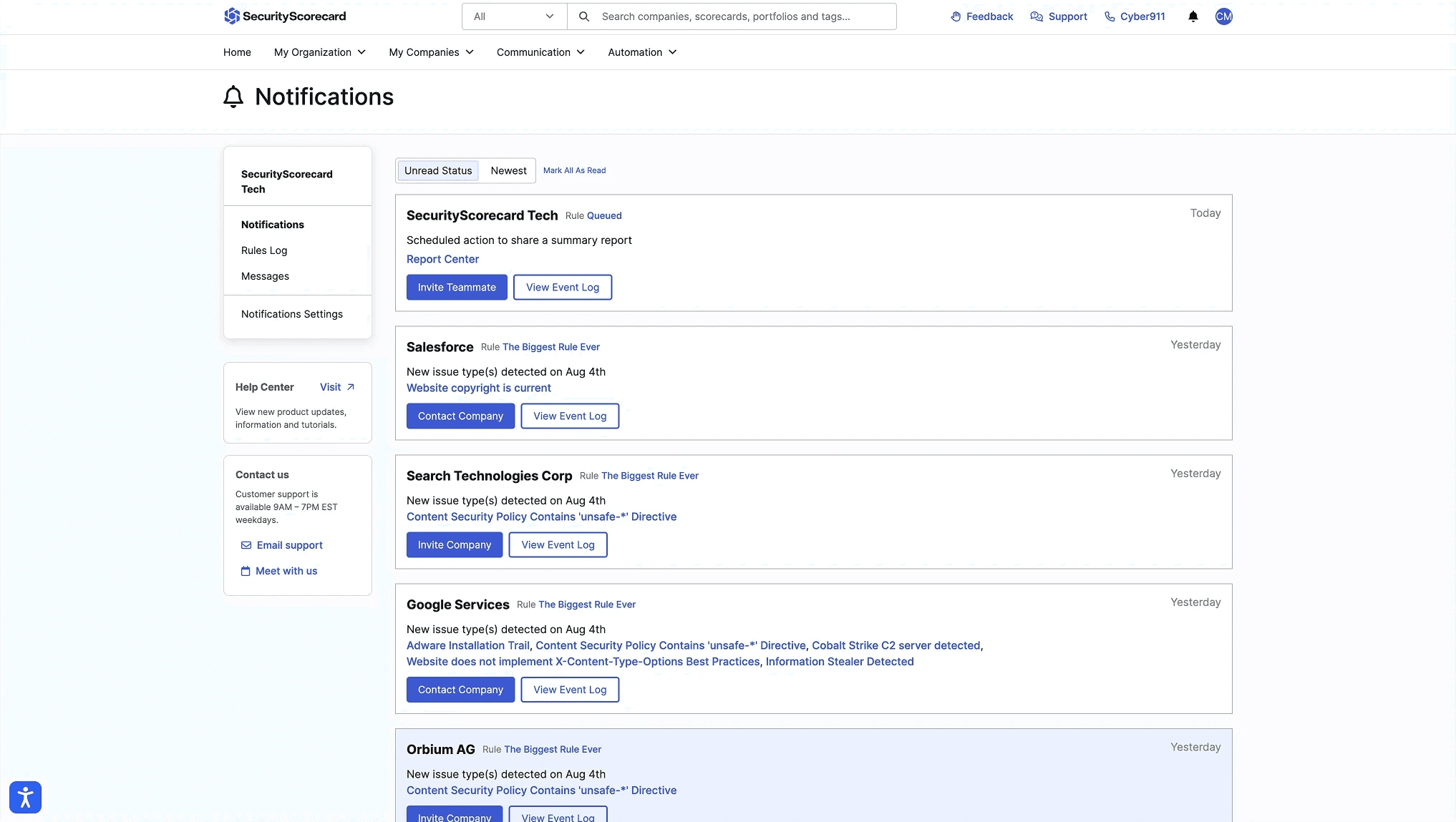
Task: Click the Feedback hand icon
Action: point(956,16)
